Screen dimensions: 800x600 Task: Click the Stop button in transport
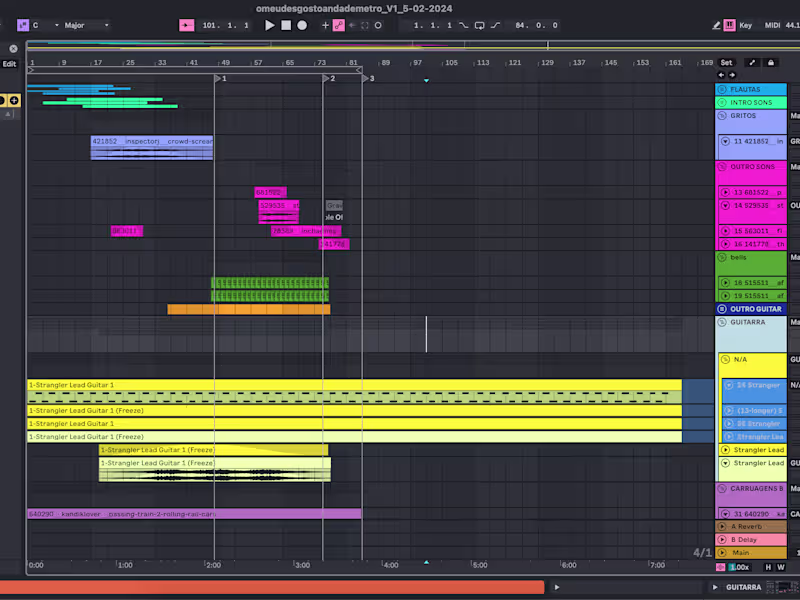click(x=286, y=25)
